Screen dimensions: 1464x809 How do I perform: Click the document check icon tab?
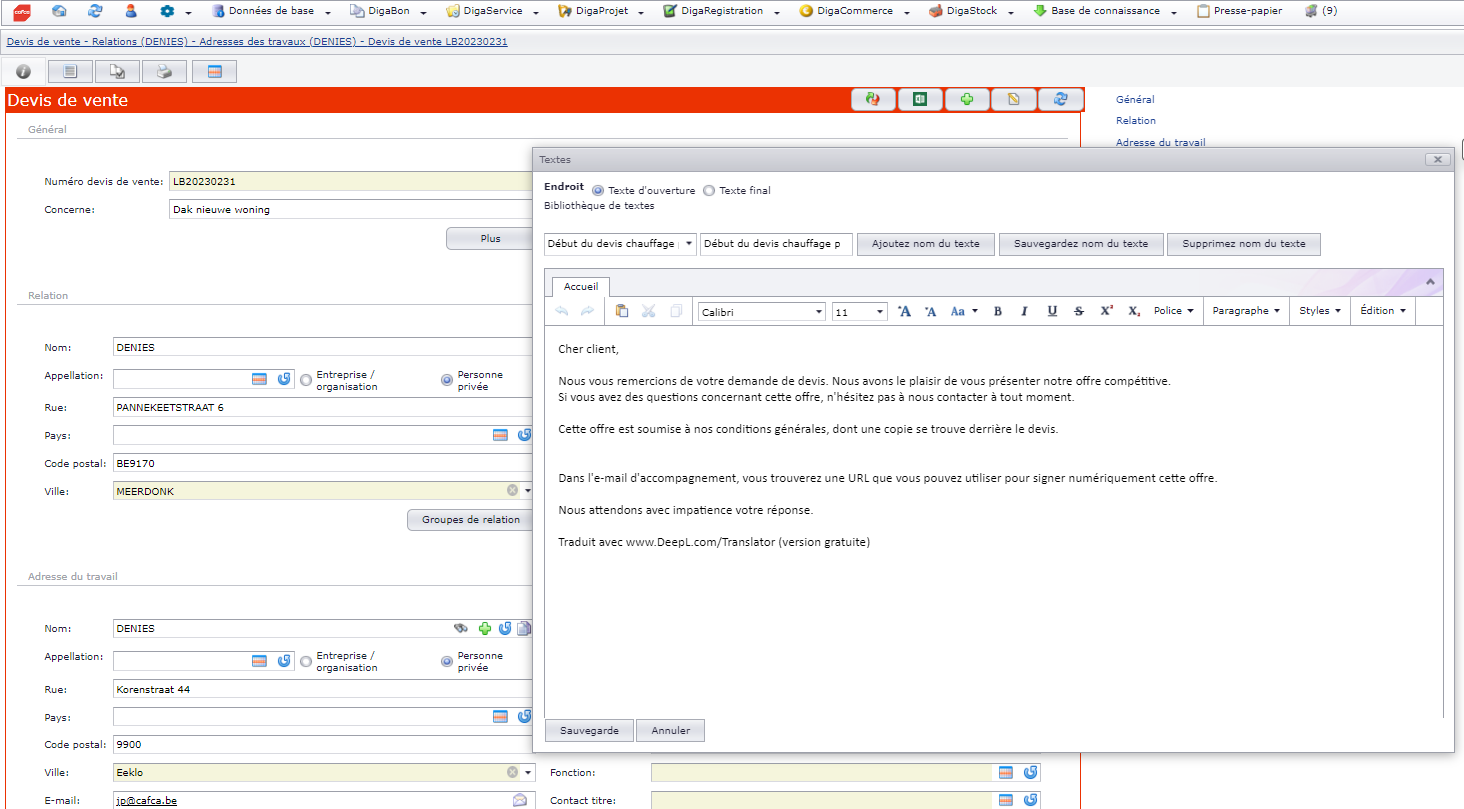pos(118,71)
